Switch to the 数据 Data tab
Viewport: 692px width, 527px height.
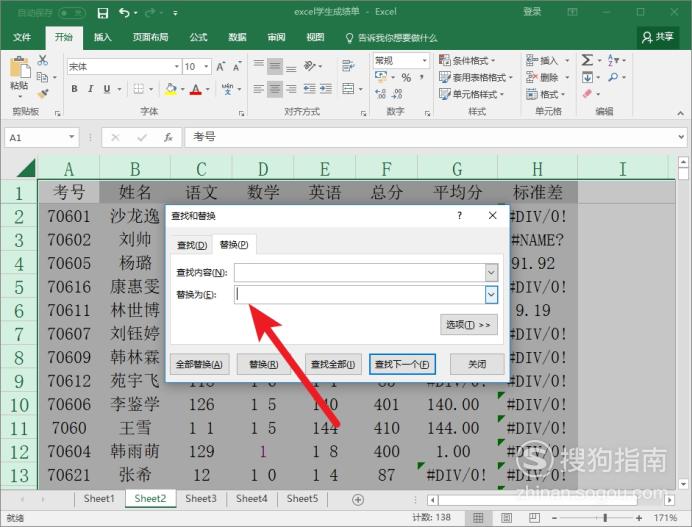(x=237, y=38)
